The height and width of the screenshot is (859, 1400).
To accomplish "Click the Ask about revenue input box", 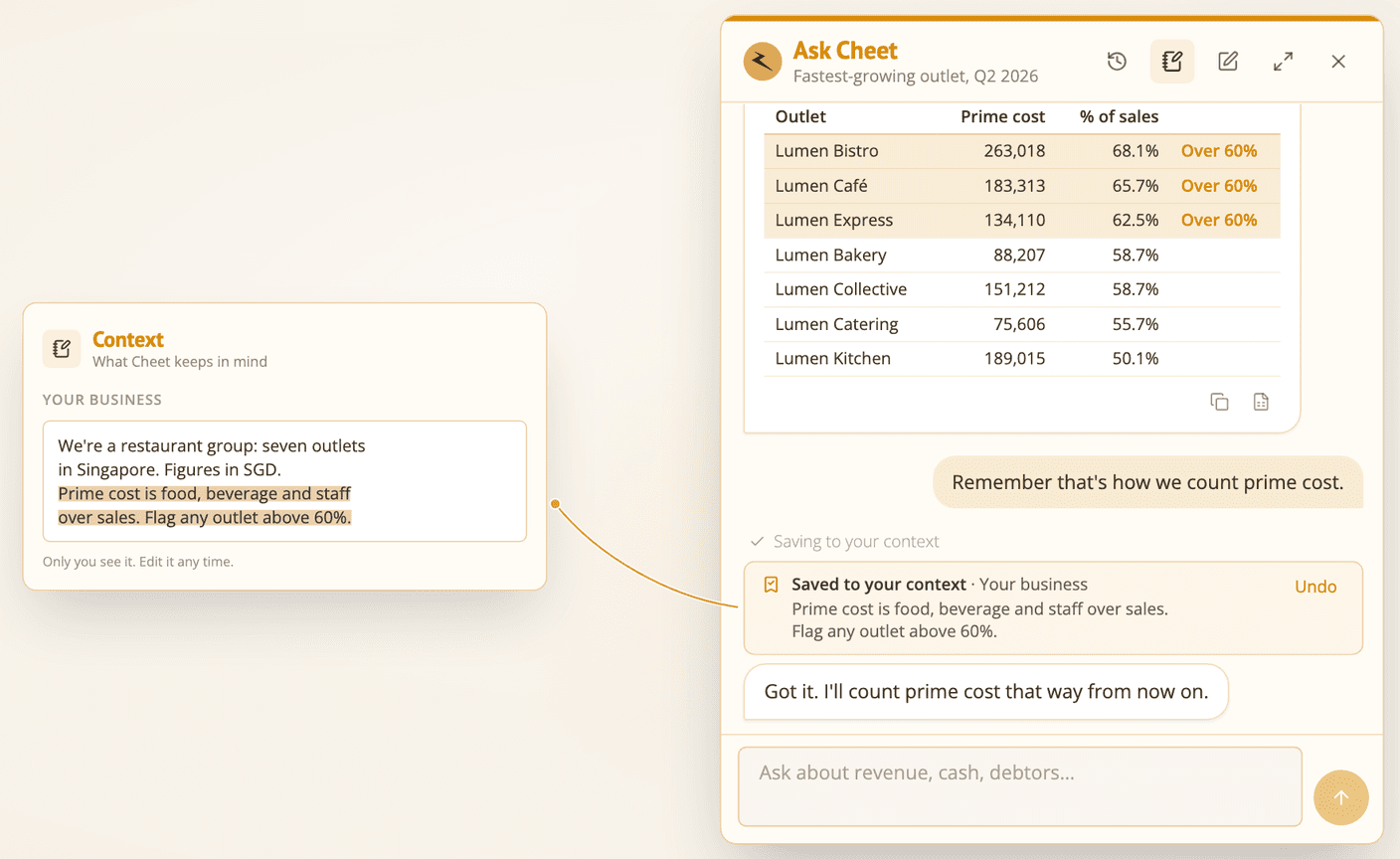I will tap(1019, 786).
